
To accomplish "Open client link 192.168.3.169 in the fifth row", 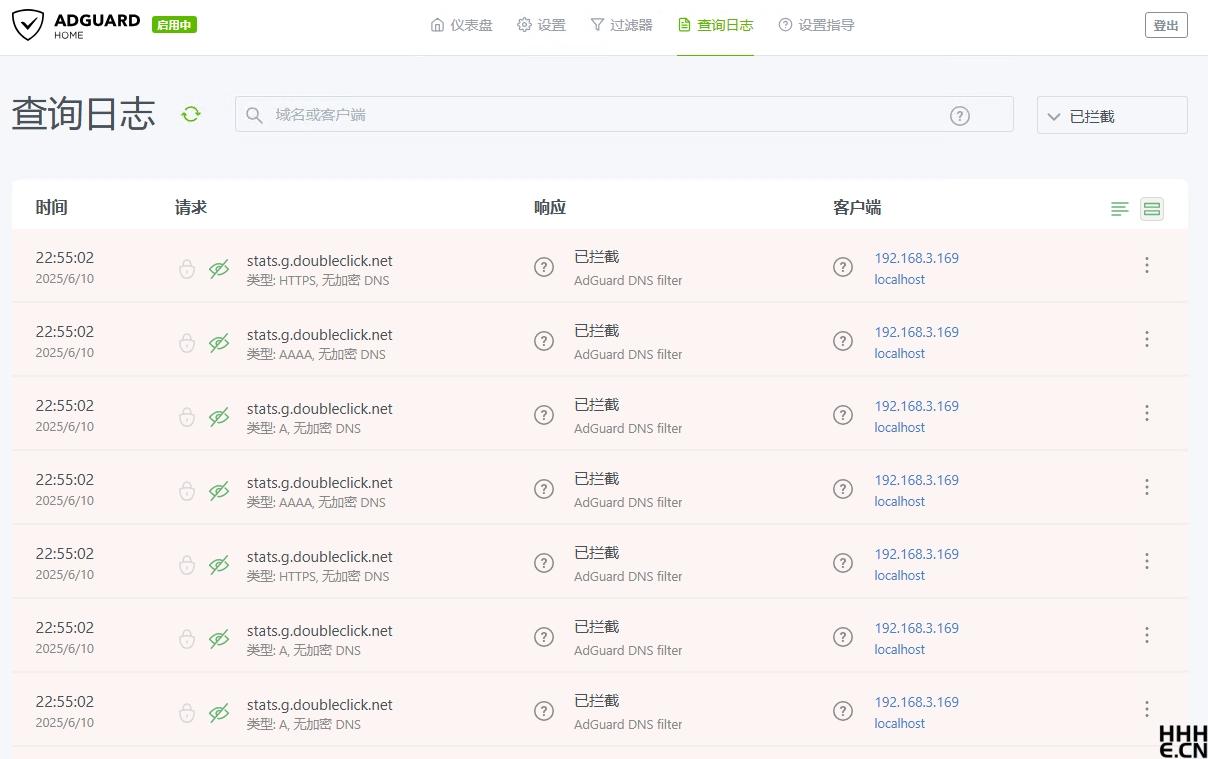I will point(916,554).
